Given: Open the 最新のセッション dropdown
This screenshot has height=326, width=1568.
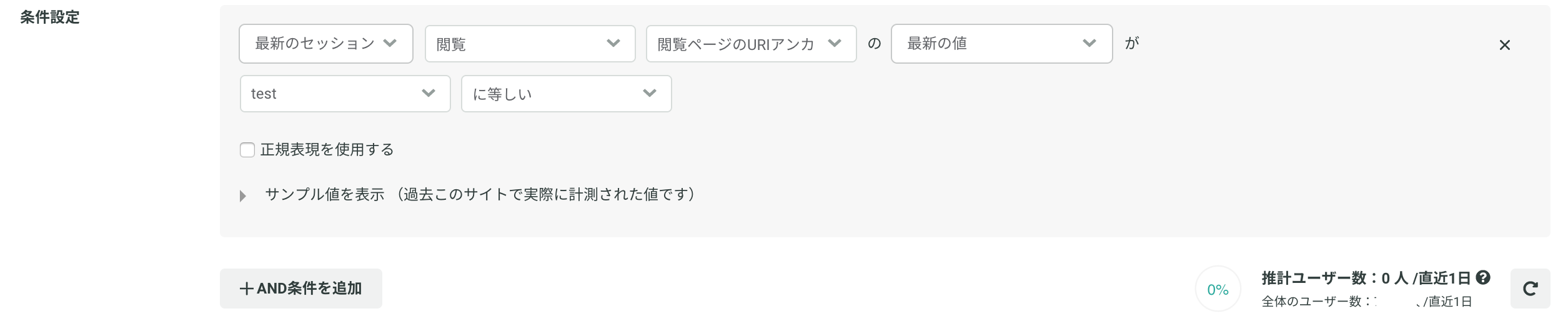Looking at the screenshot, I should click(326, 44).
